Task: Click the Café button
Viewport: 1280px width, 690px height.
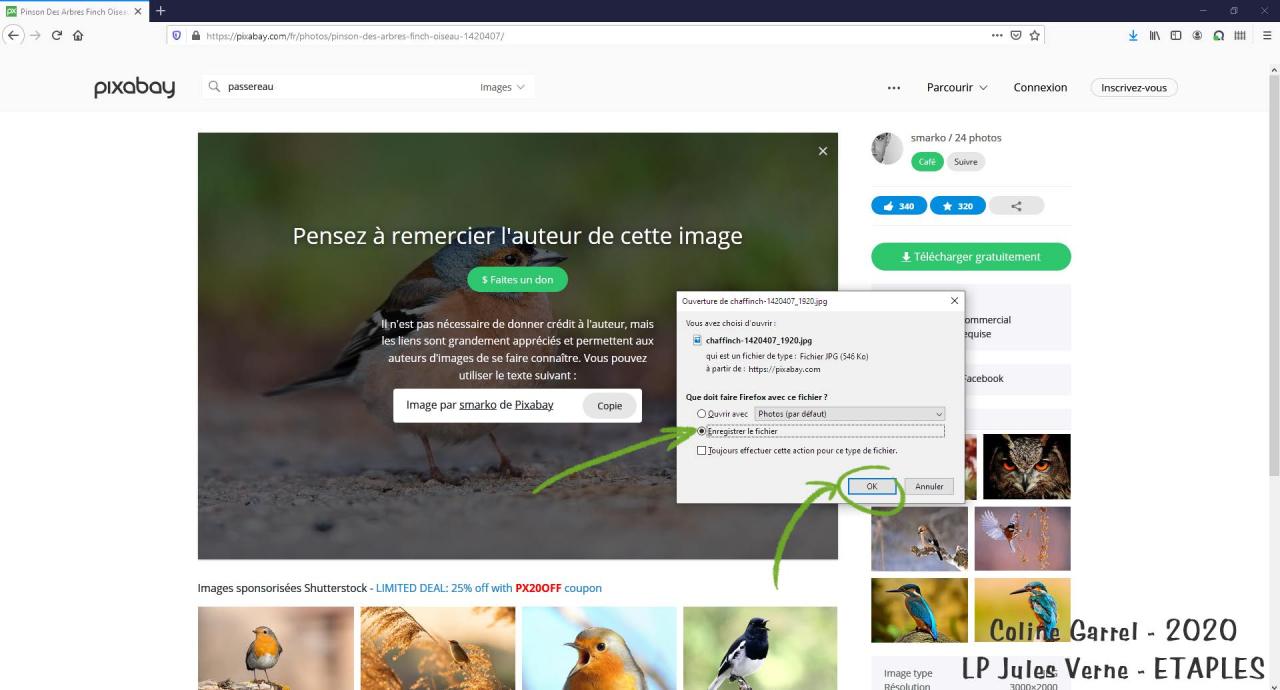Action: pos(927,161)
